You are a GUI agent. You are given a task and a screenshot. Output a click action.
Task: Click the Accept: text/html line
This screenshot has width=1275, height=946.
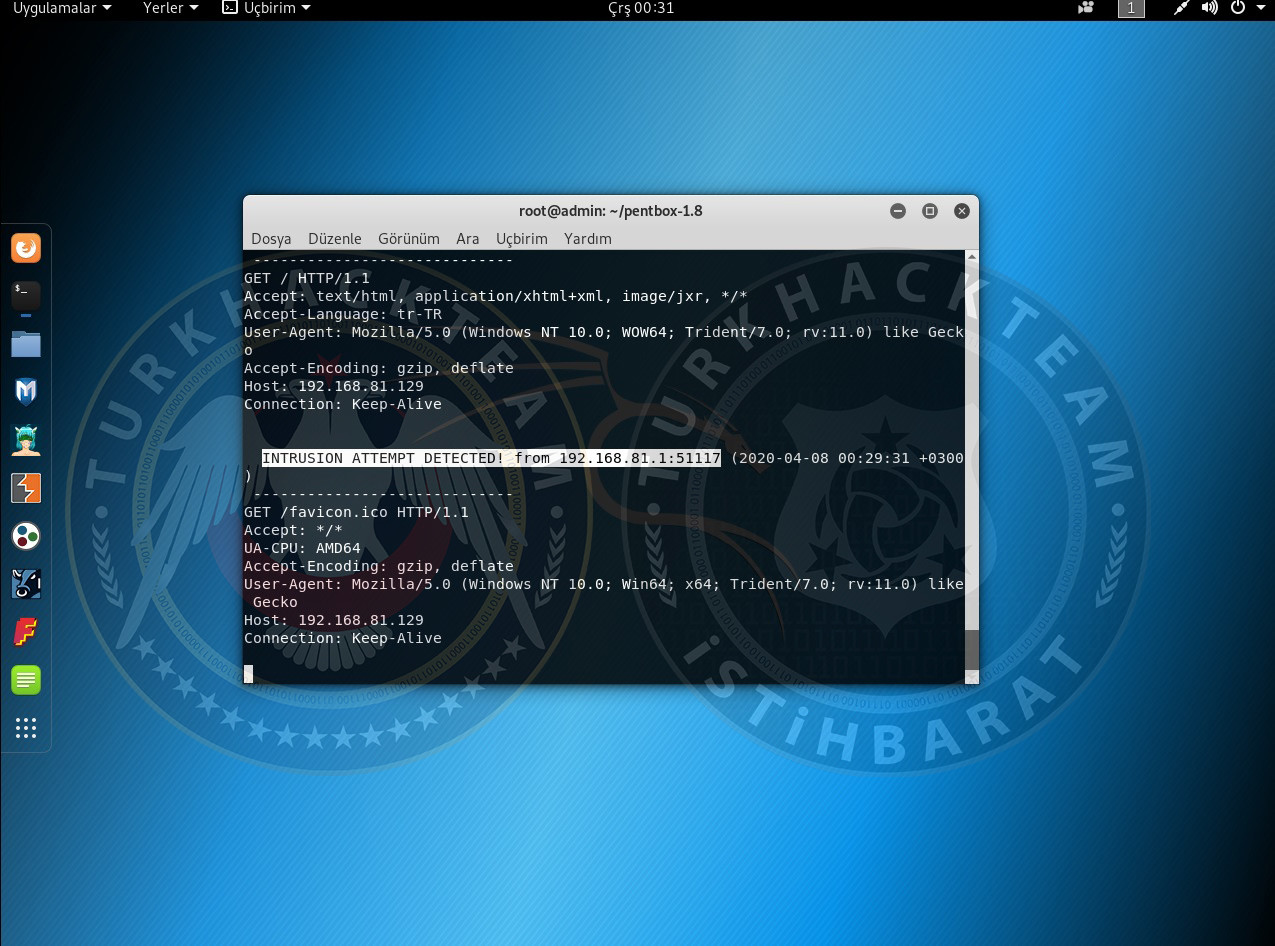click(x=496, y=296)
